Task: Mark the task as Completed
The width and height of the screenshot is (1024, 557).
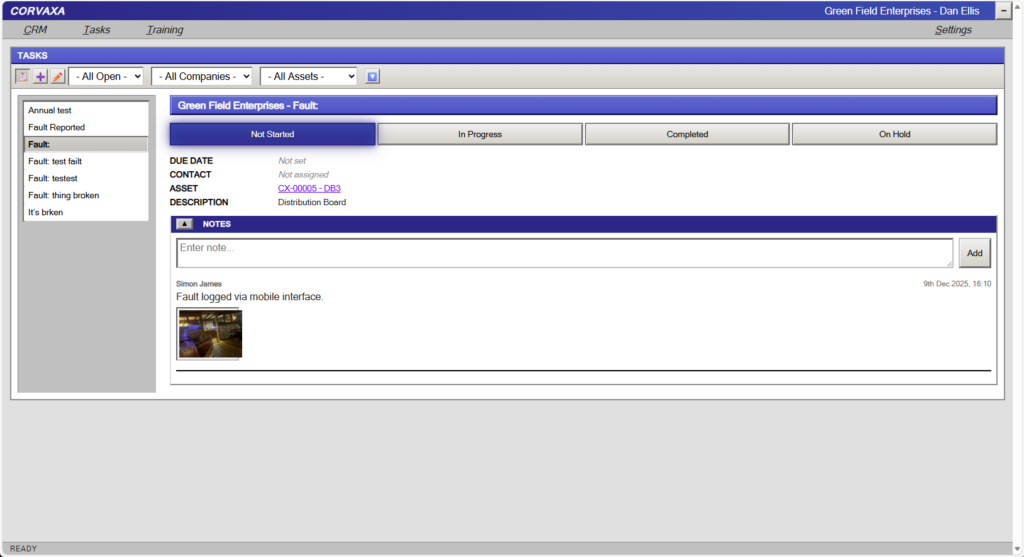Action: click(x=687, y=134)
